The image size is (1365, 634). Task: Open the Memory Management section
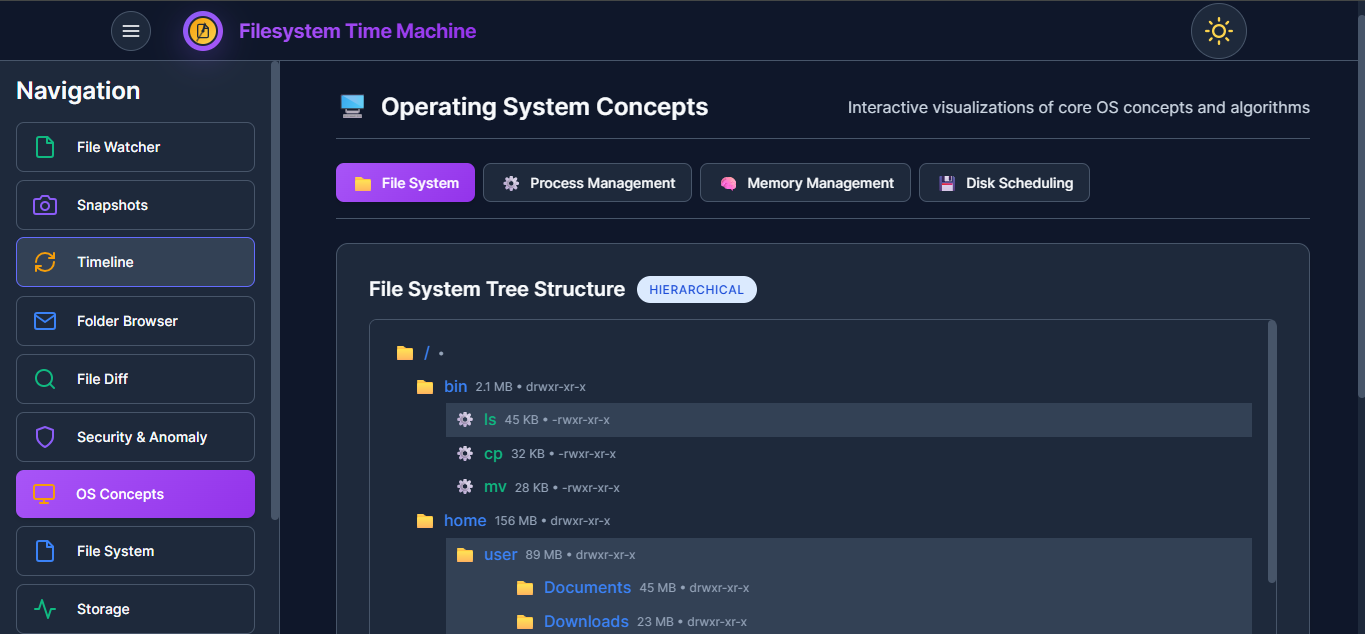[805, 182]
